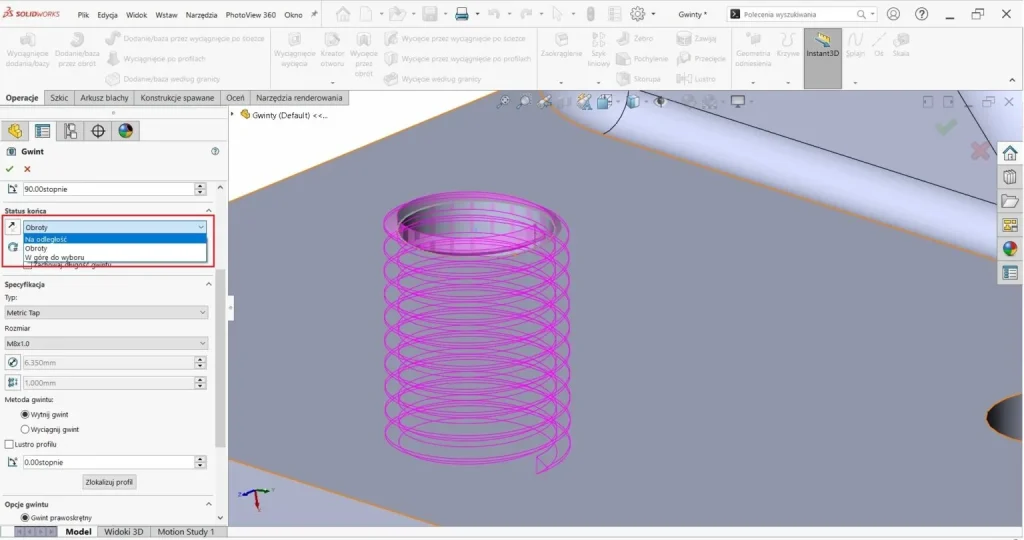Open Options gear icon in title bar

coord(637,14)
